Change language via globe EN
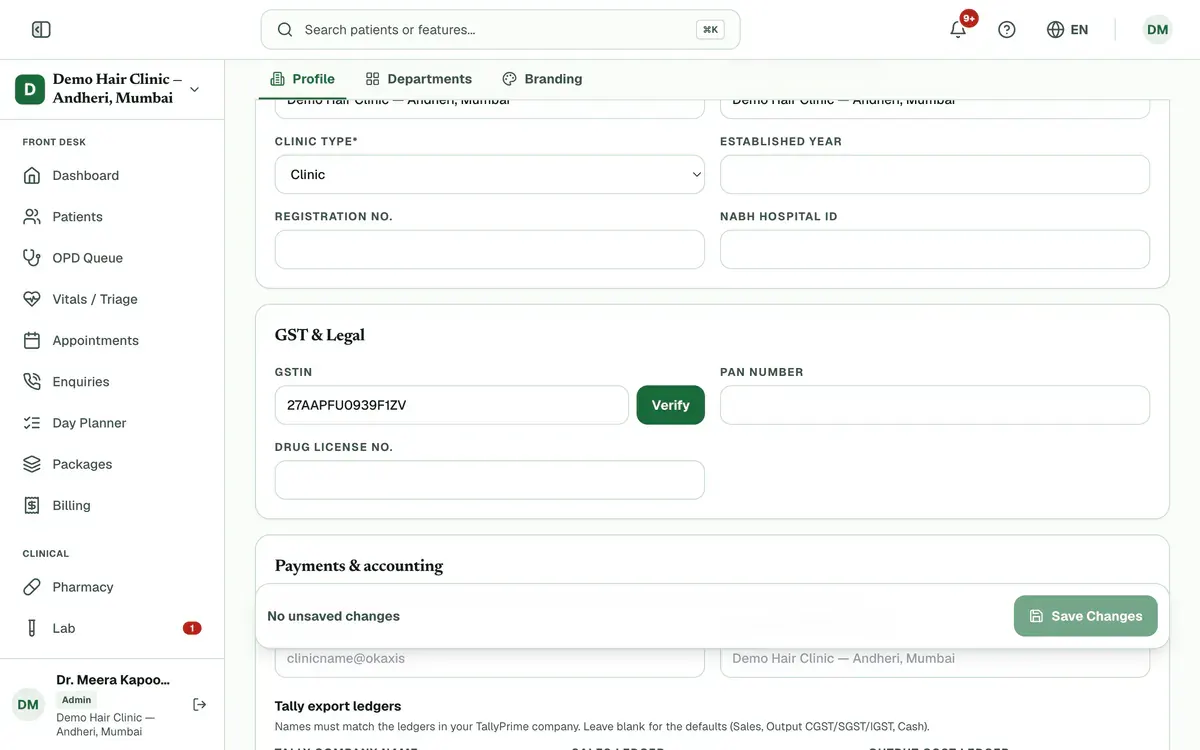Image resolution: width=1200 pixels, height=750 pixels. pos(1067,30)
